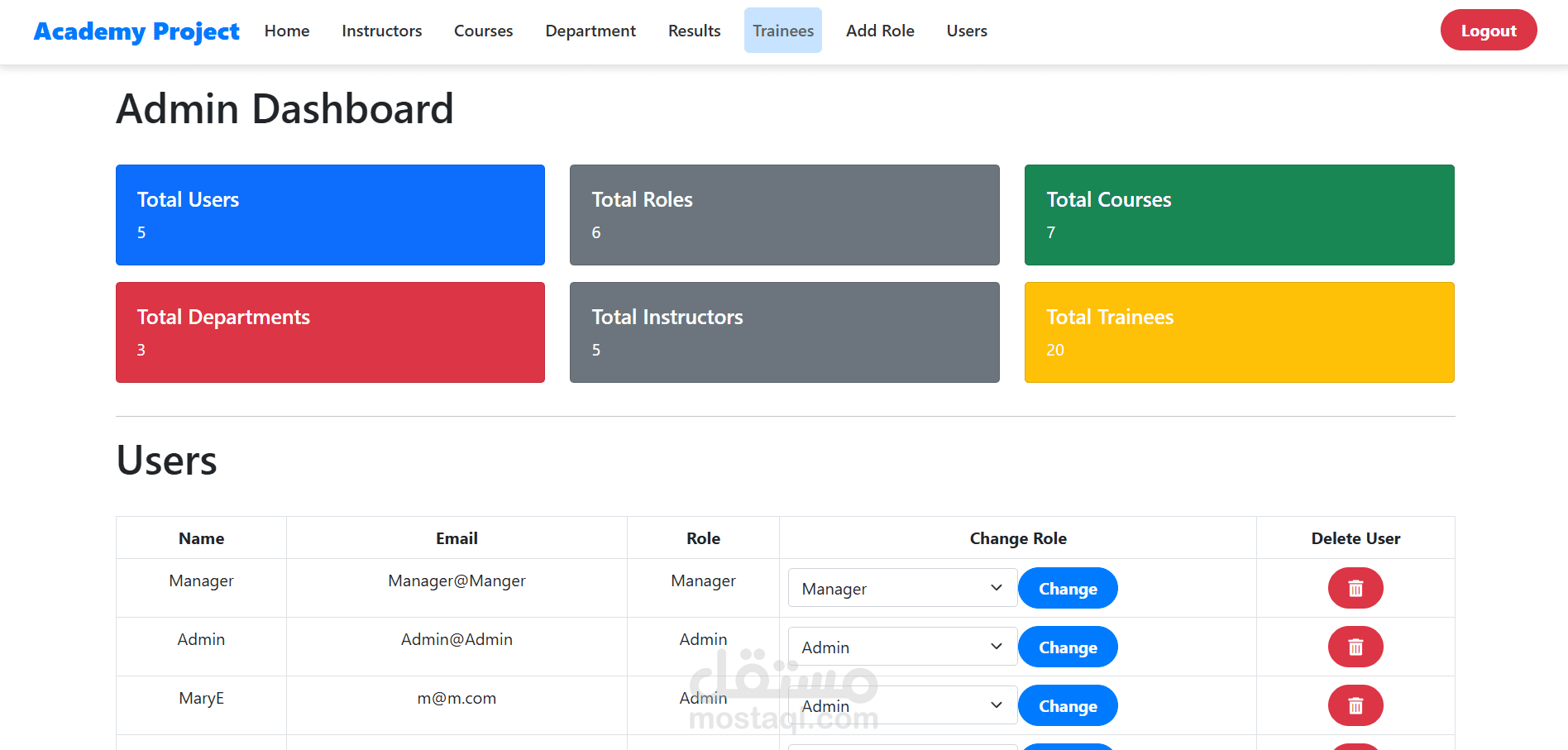1568x750 pixels.
Task: View the Results page
Action: 694,31
